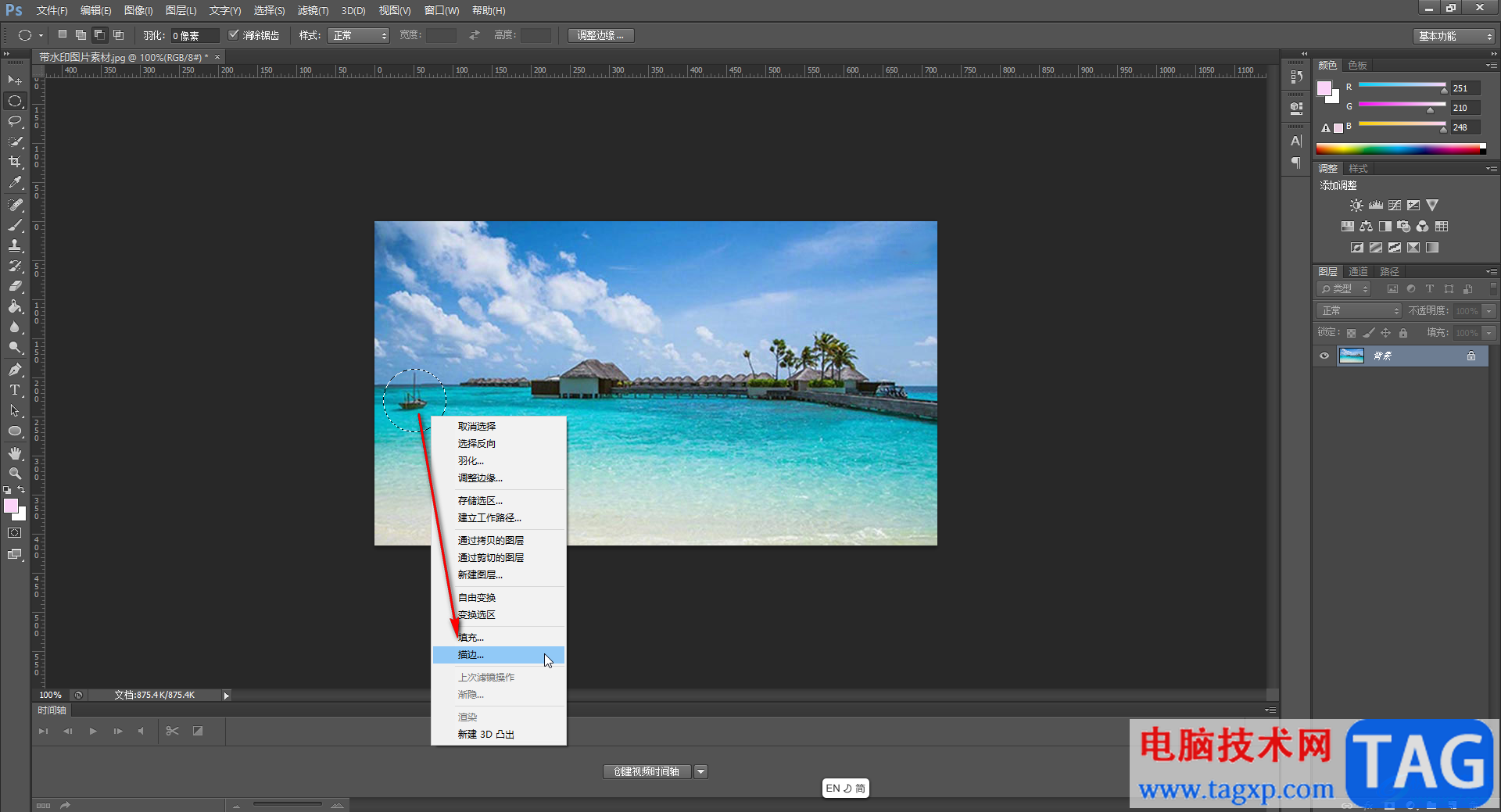Hide the 背景 layer with eye icon
The height and width of the screenshot is (812, 1501).
[x=1324, y=356]
